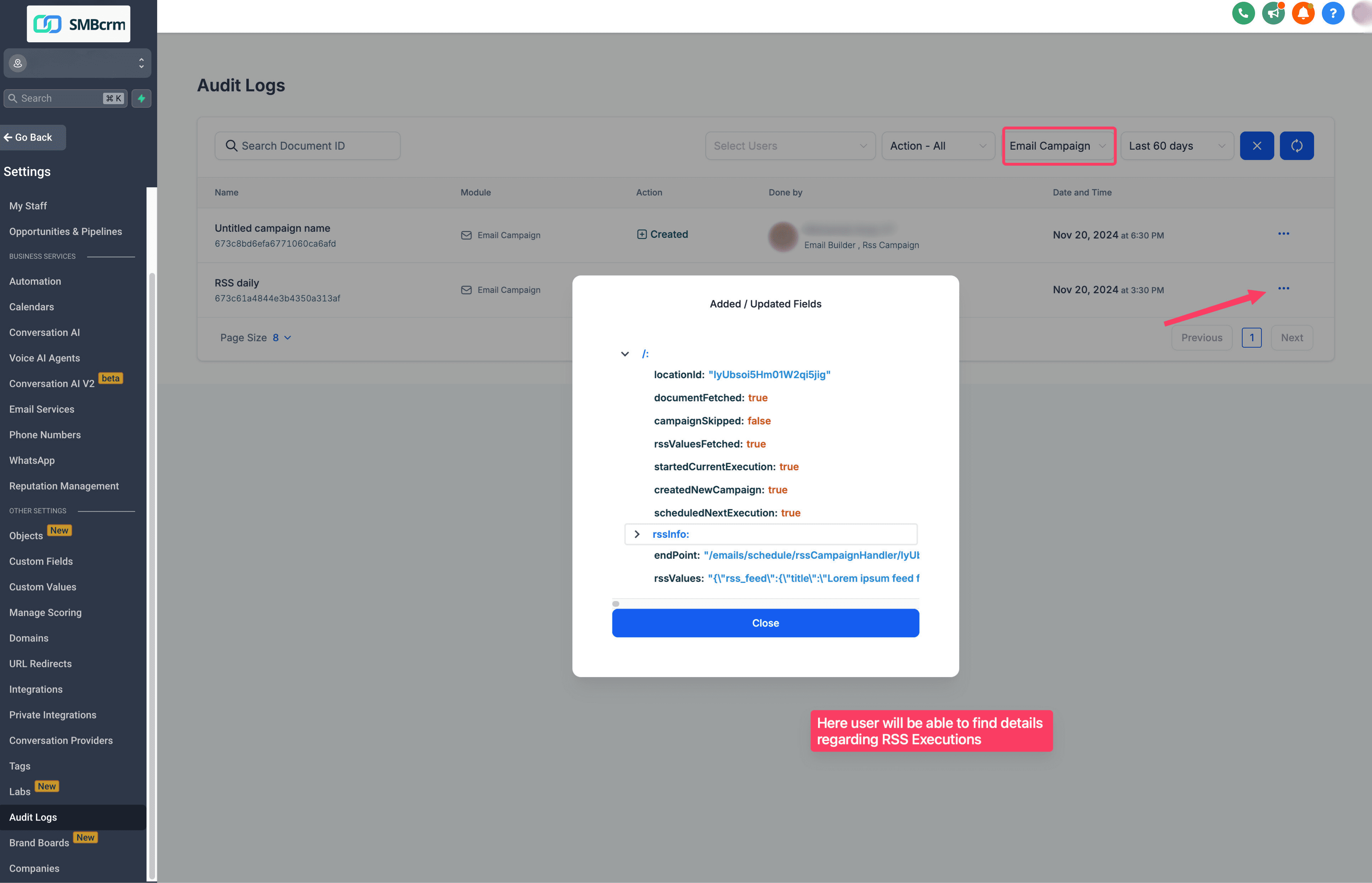Open the orange notifications bell
This screenshot has height=883, width=1372.
[1303, 13]
